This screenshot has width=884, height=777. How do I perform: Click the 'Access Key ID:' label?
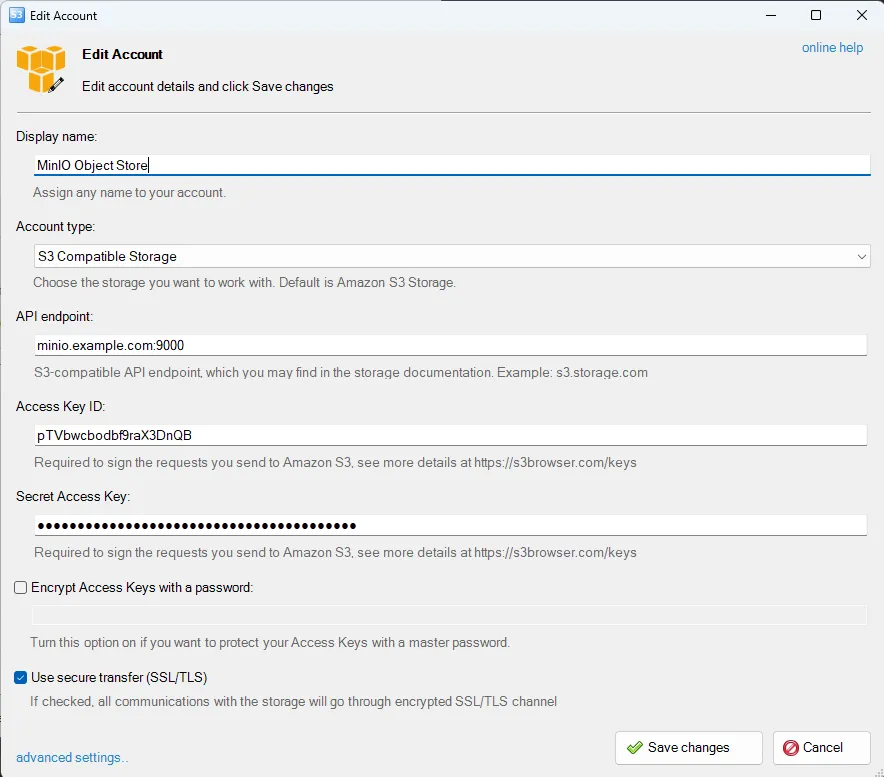pyautogui.click(x=60, y=407)
